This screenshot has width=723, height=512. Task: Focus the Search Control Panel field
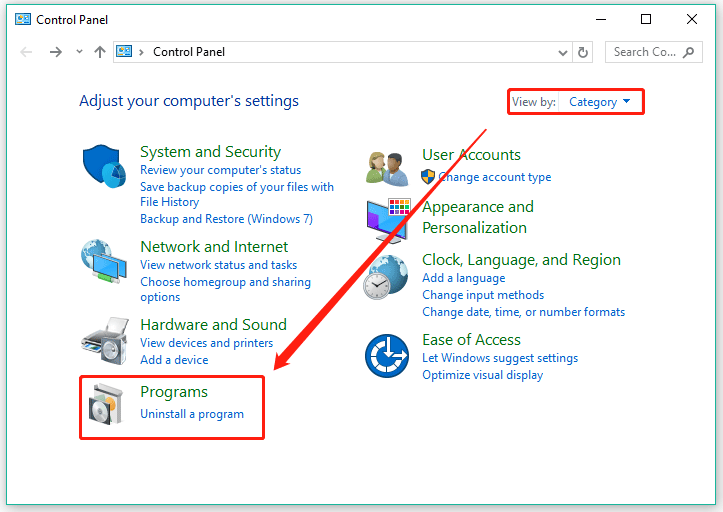[654, 52]
